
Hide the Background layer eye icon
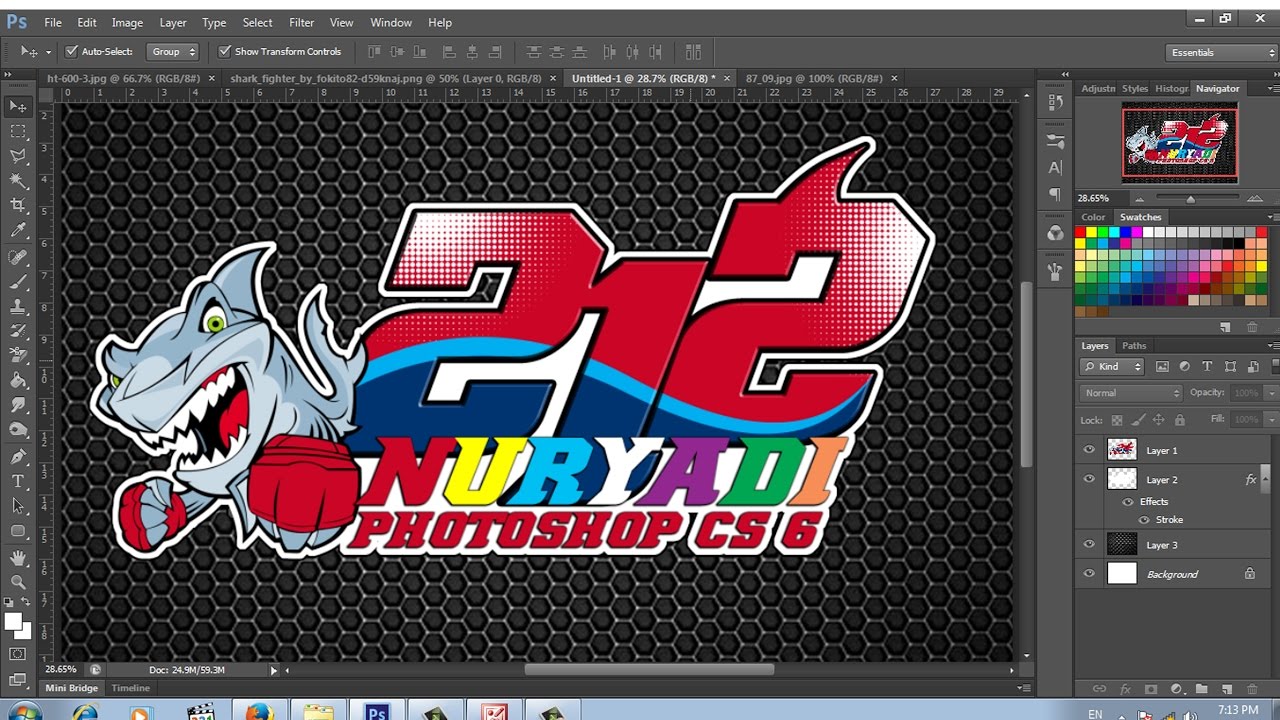(1089, 574)
